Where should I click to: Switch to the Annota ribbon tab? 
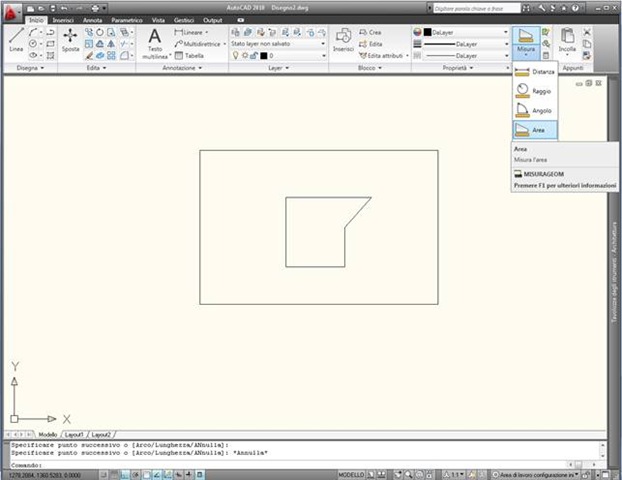(x=92, y=20)
